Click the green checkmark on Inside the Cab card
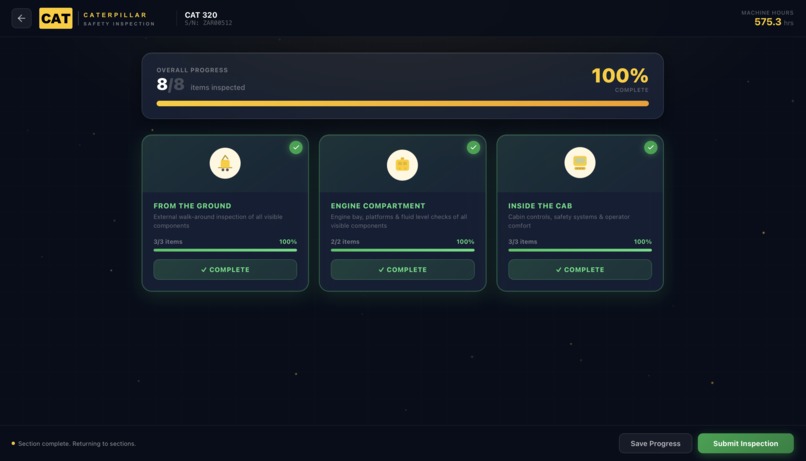 tap(650, 147)
